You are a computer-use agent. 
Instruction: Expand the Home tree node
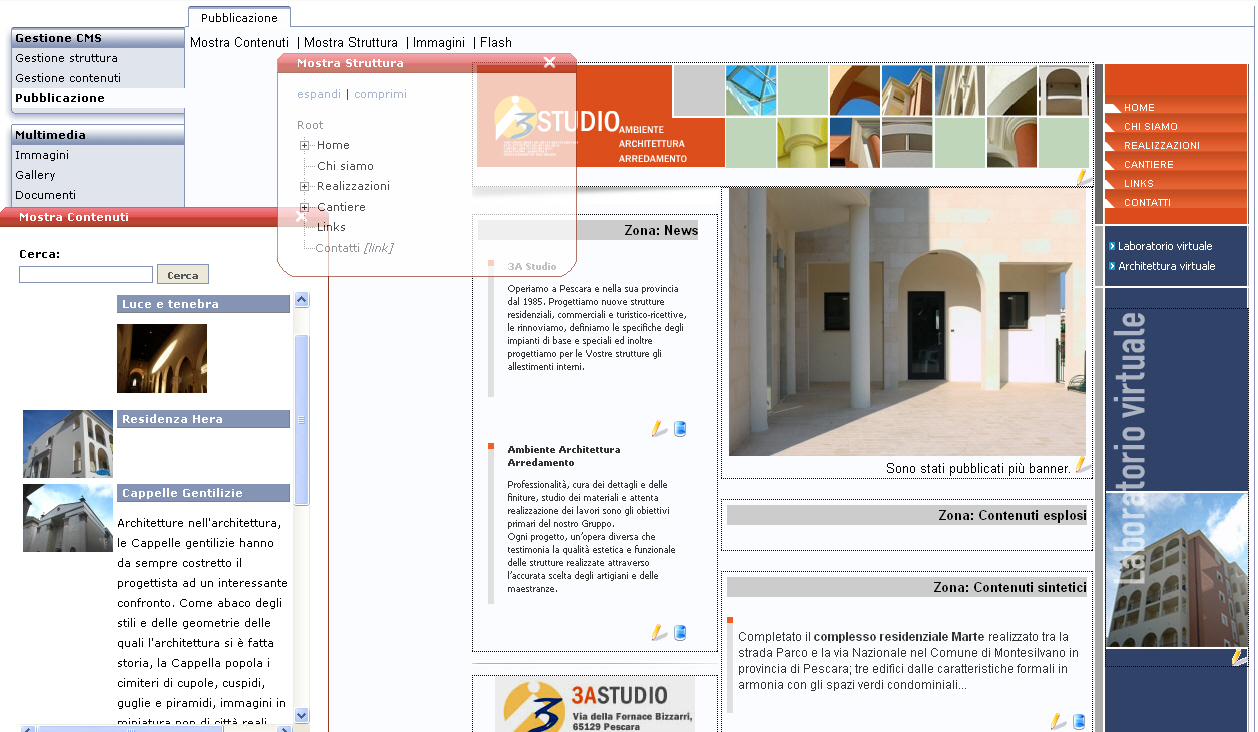coord(304,145)
